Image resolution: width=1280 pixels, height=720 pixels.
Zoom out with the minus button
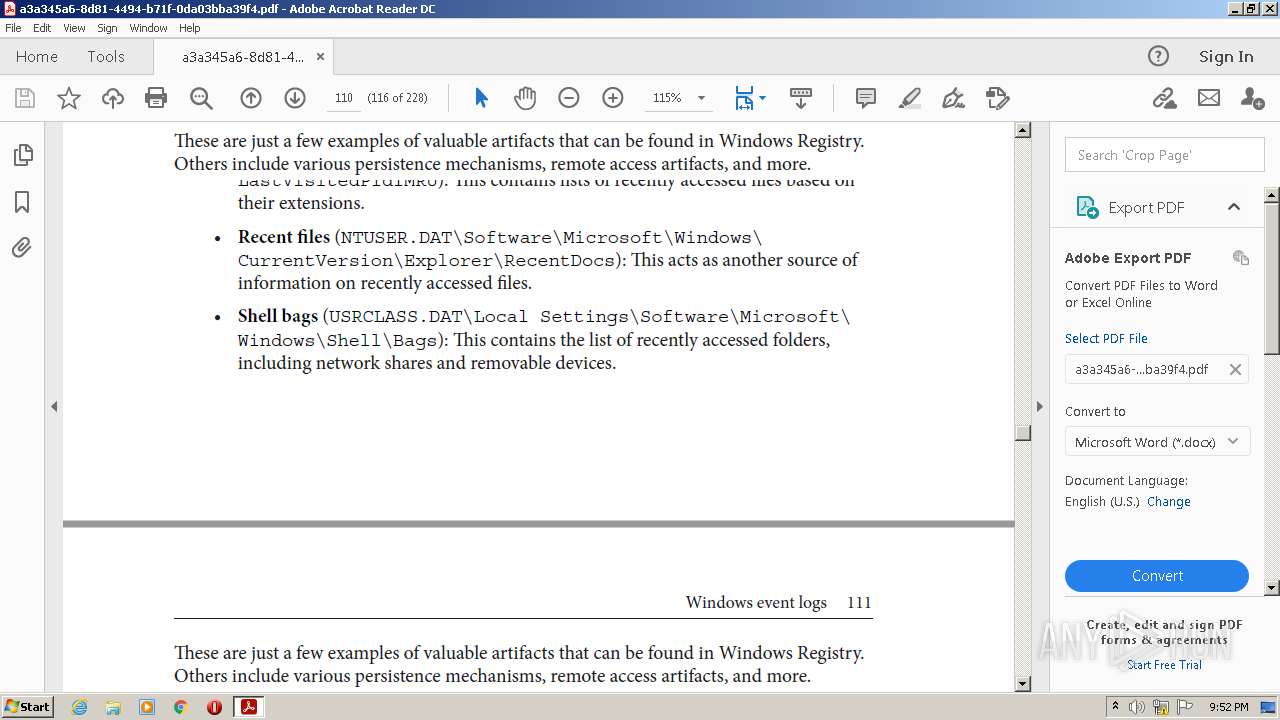coord(568,98)
